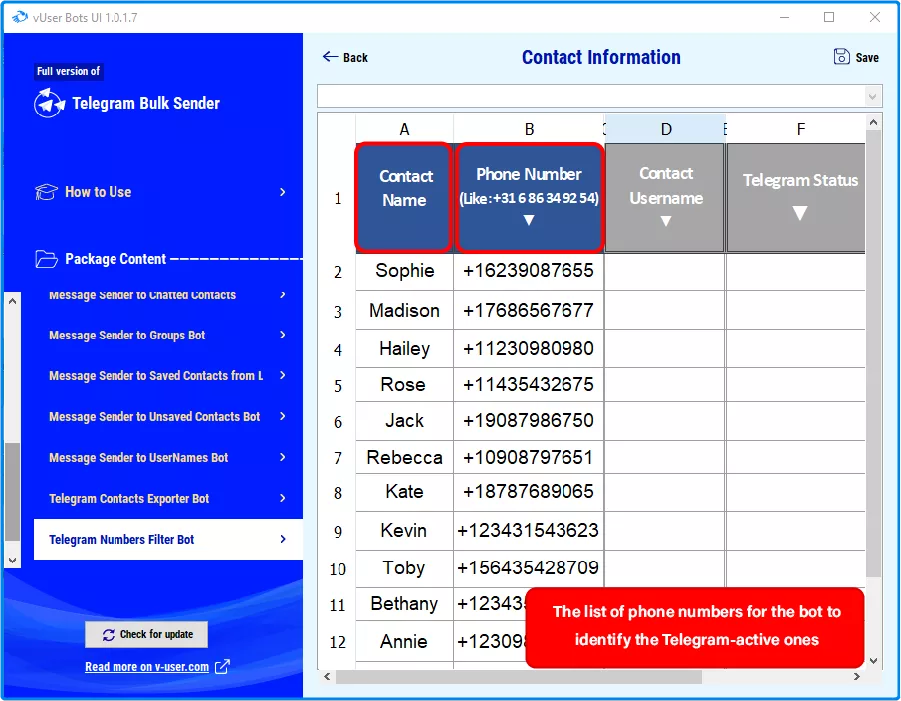Expand Message Sender to UserNames Bot chevron
Image resolution: width=901 pixels, height=701 pixels.
point(282,457)
